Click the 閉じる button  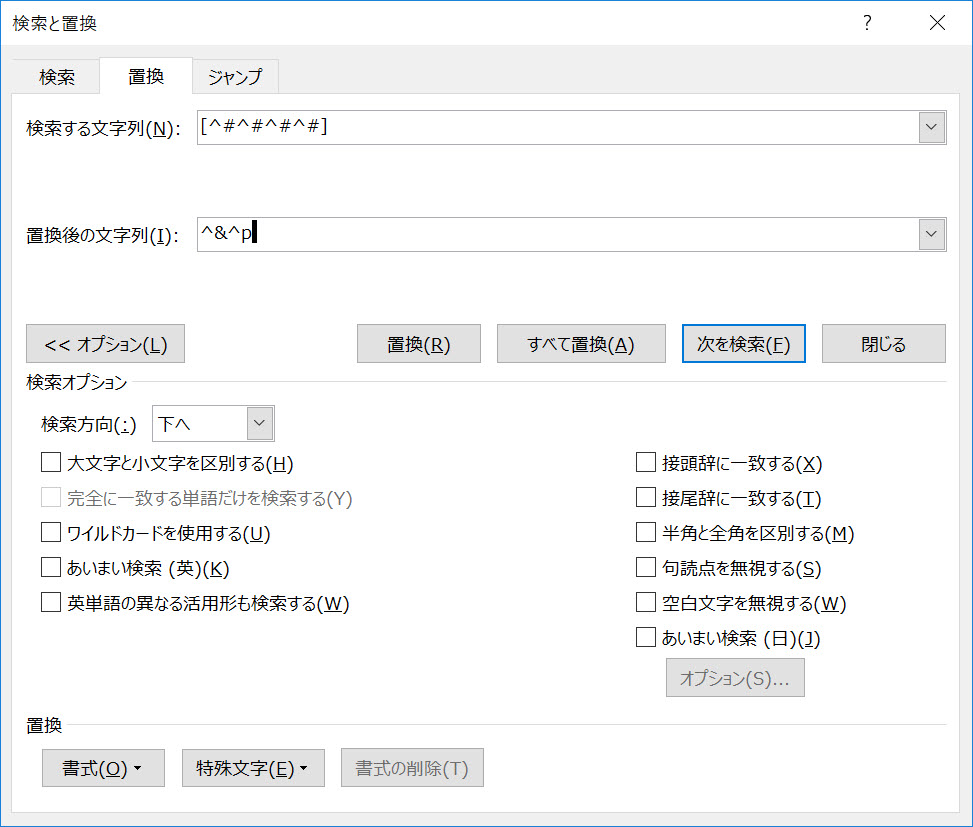point(883,344)
